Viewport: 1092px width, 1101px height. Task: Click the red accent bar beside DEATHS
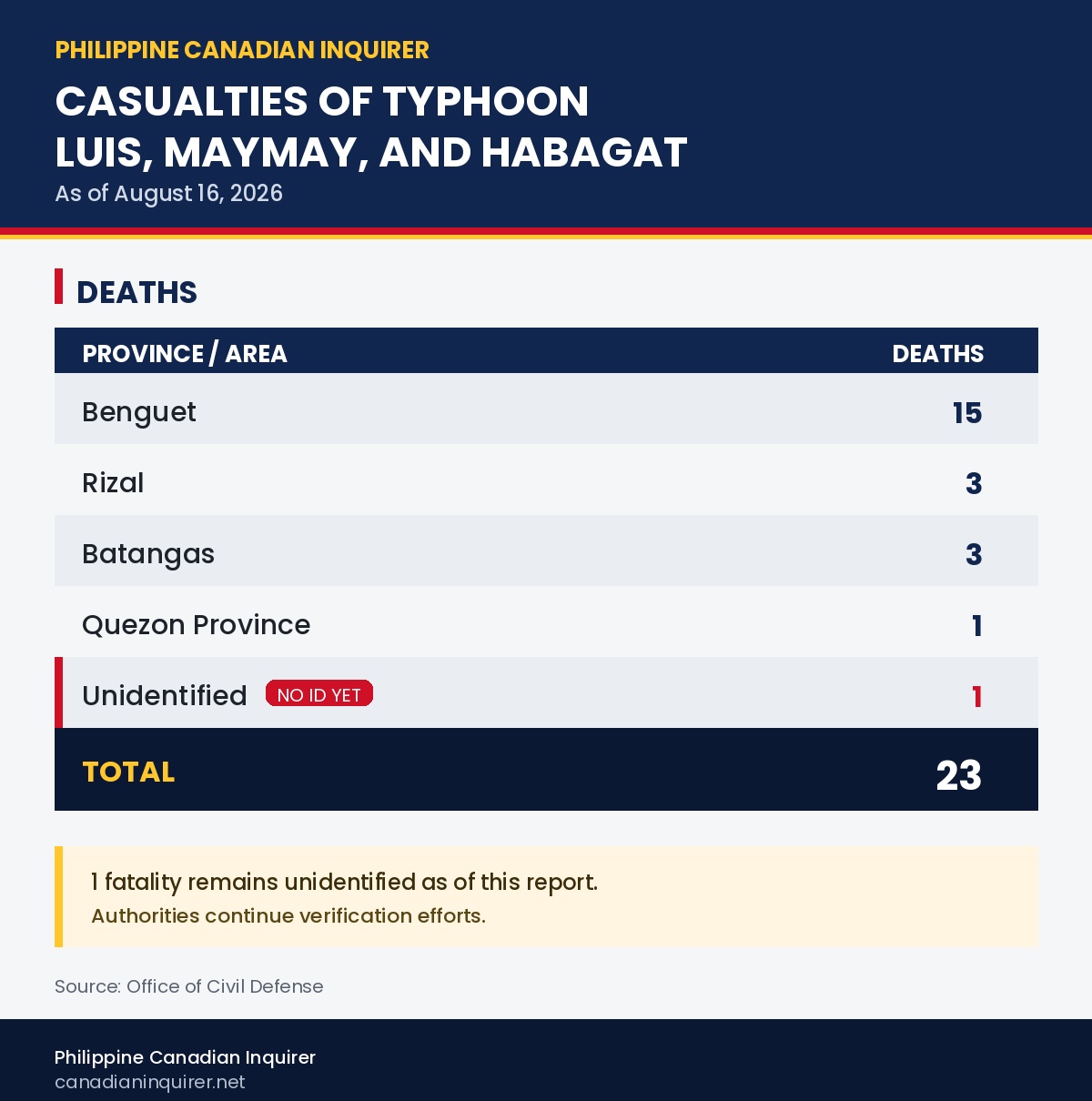click(x=58, y=286)
